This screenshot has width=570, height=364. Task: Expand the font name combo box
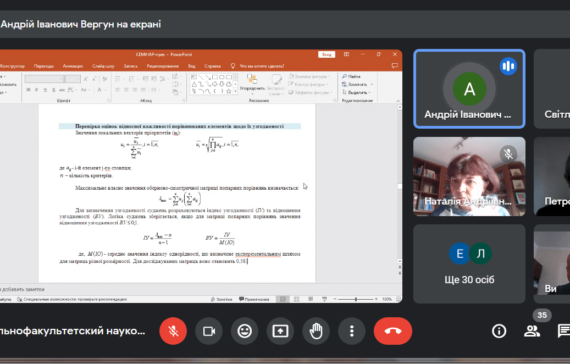point(45,79)
